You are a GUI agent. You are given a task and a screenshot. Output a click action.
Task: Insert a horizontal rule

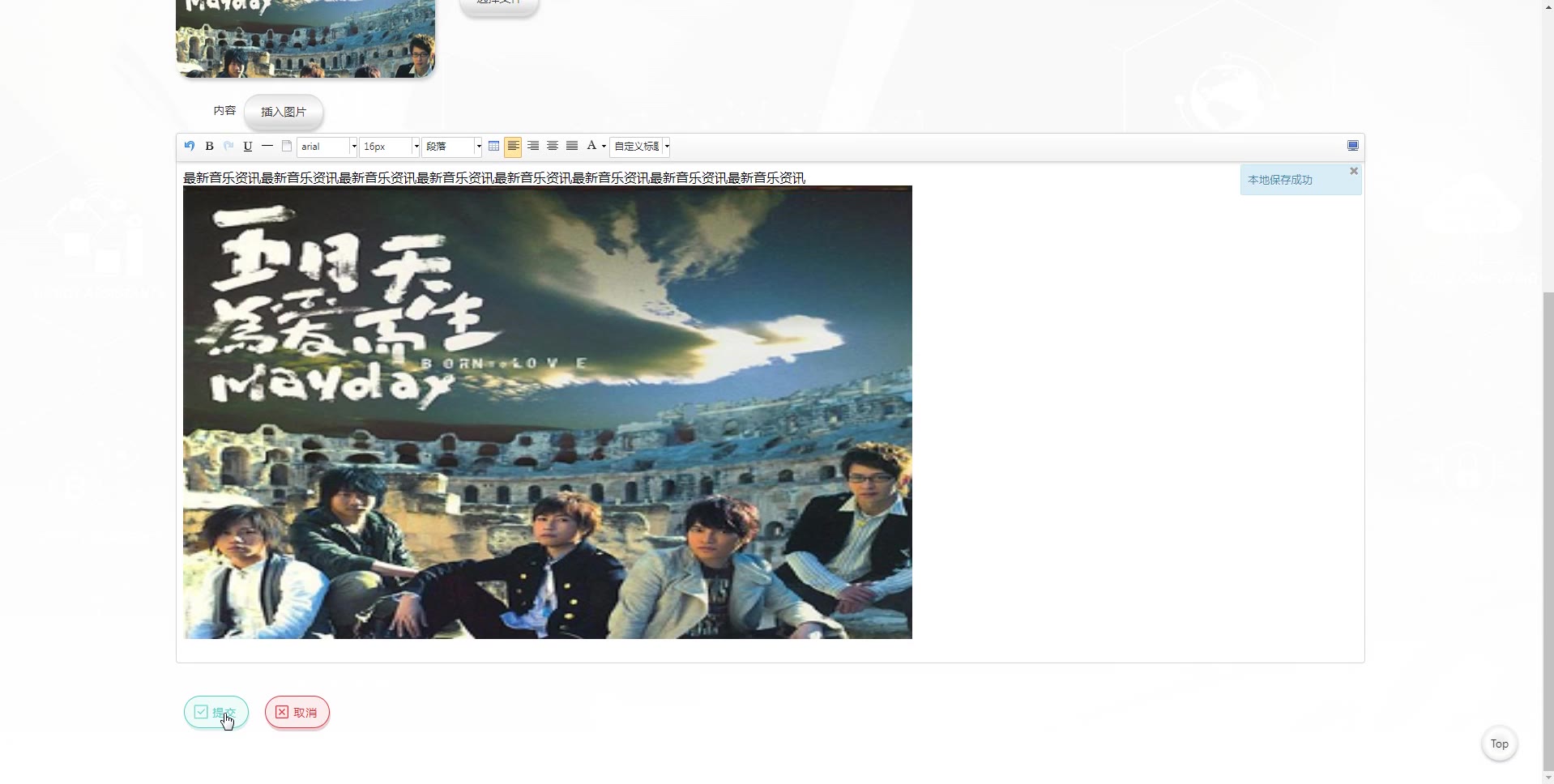[267, 147]
